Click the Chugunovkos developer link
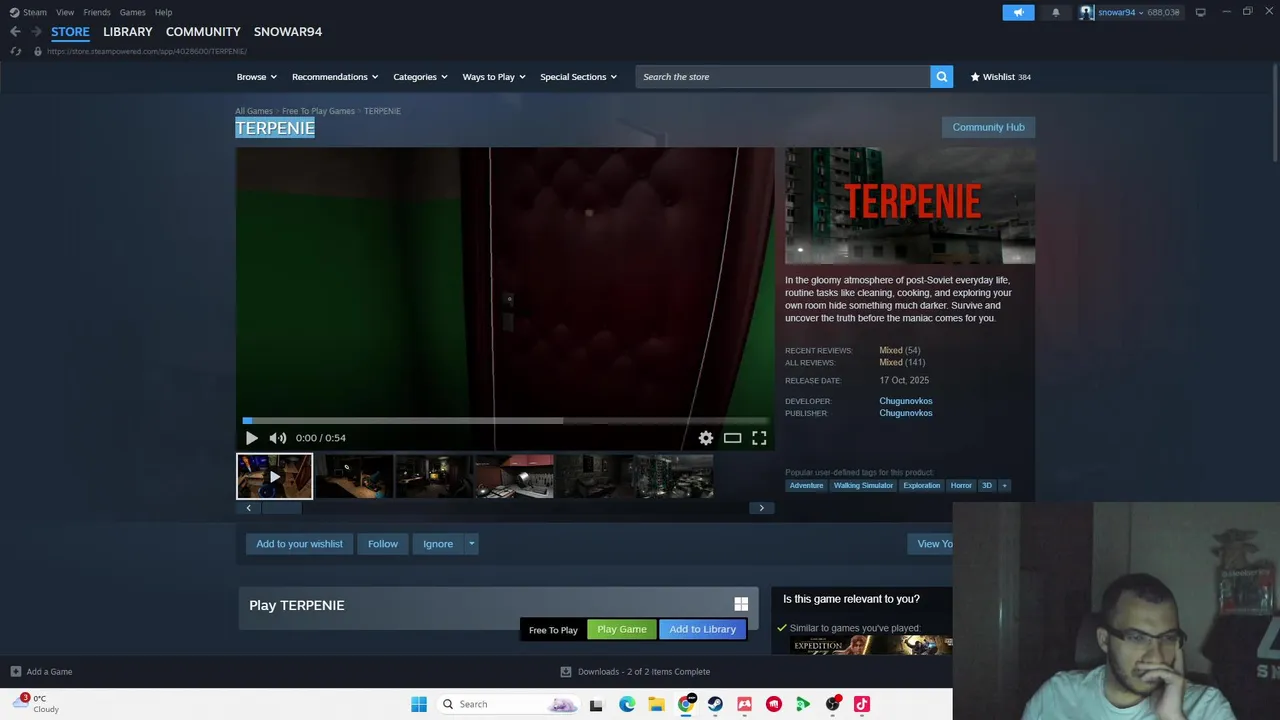Image resolution: width=1280 pixels, height=720 pixels. click(906, 401)
